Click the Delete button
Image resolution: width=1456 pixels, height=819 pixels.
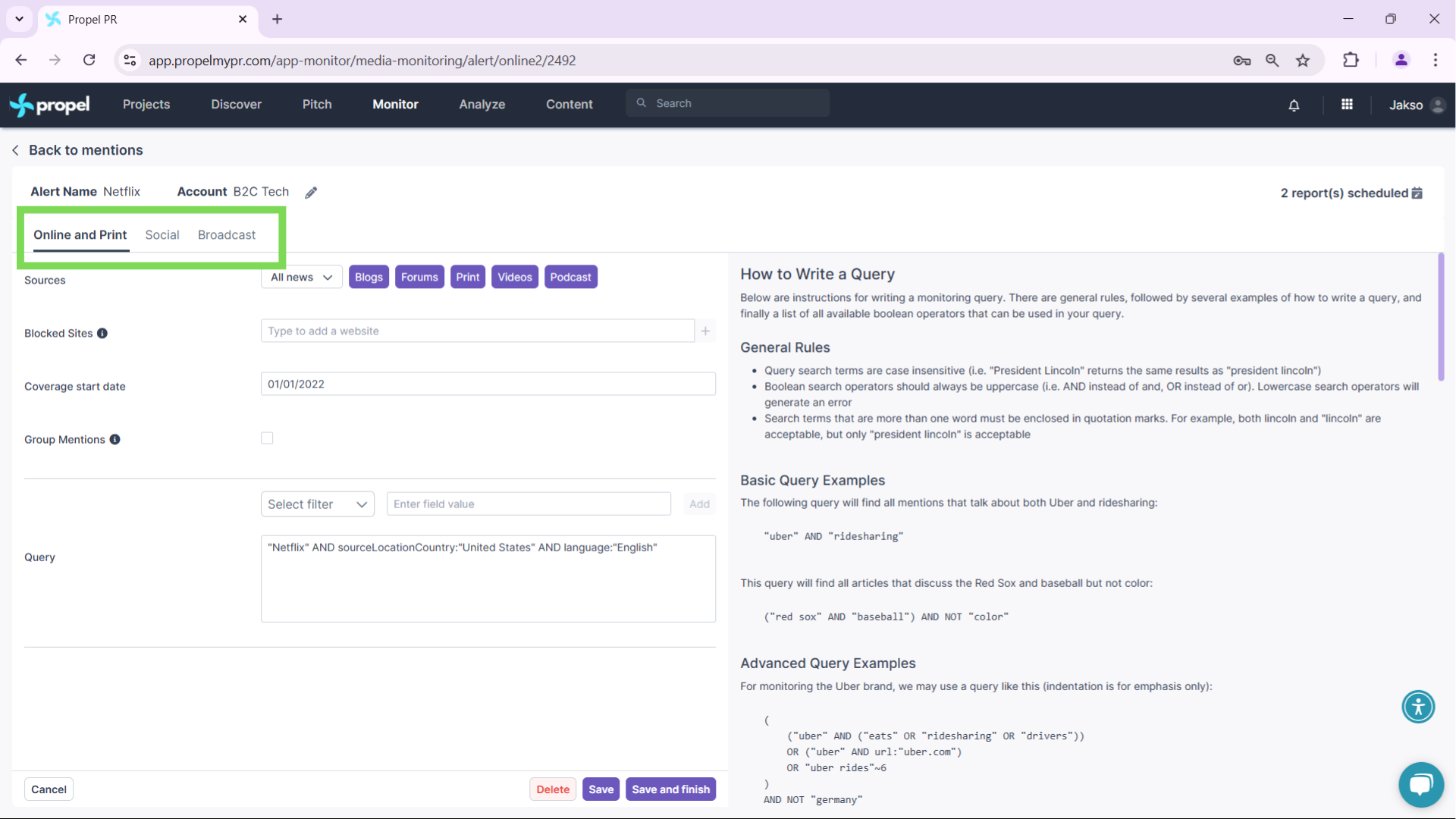(553, 789)
